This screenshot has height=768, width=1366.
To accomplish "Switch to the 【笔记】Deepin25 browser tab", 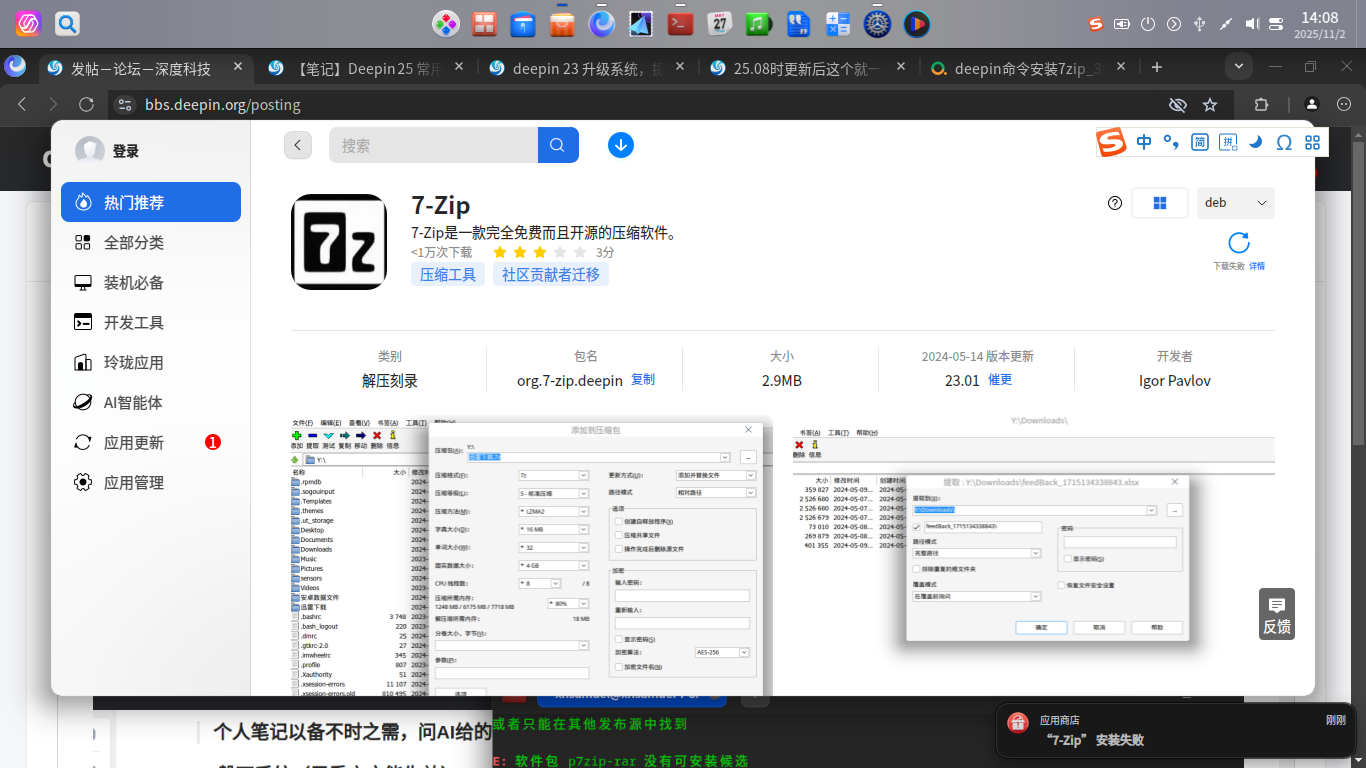I will [367, 68].
